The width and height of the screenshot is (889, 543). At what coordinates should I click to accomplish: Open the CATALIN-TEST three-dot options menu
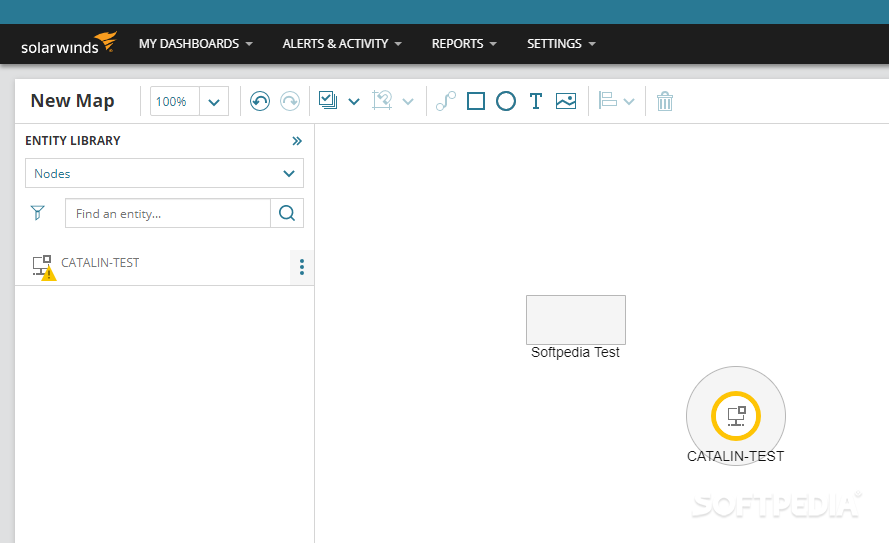302,267
